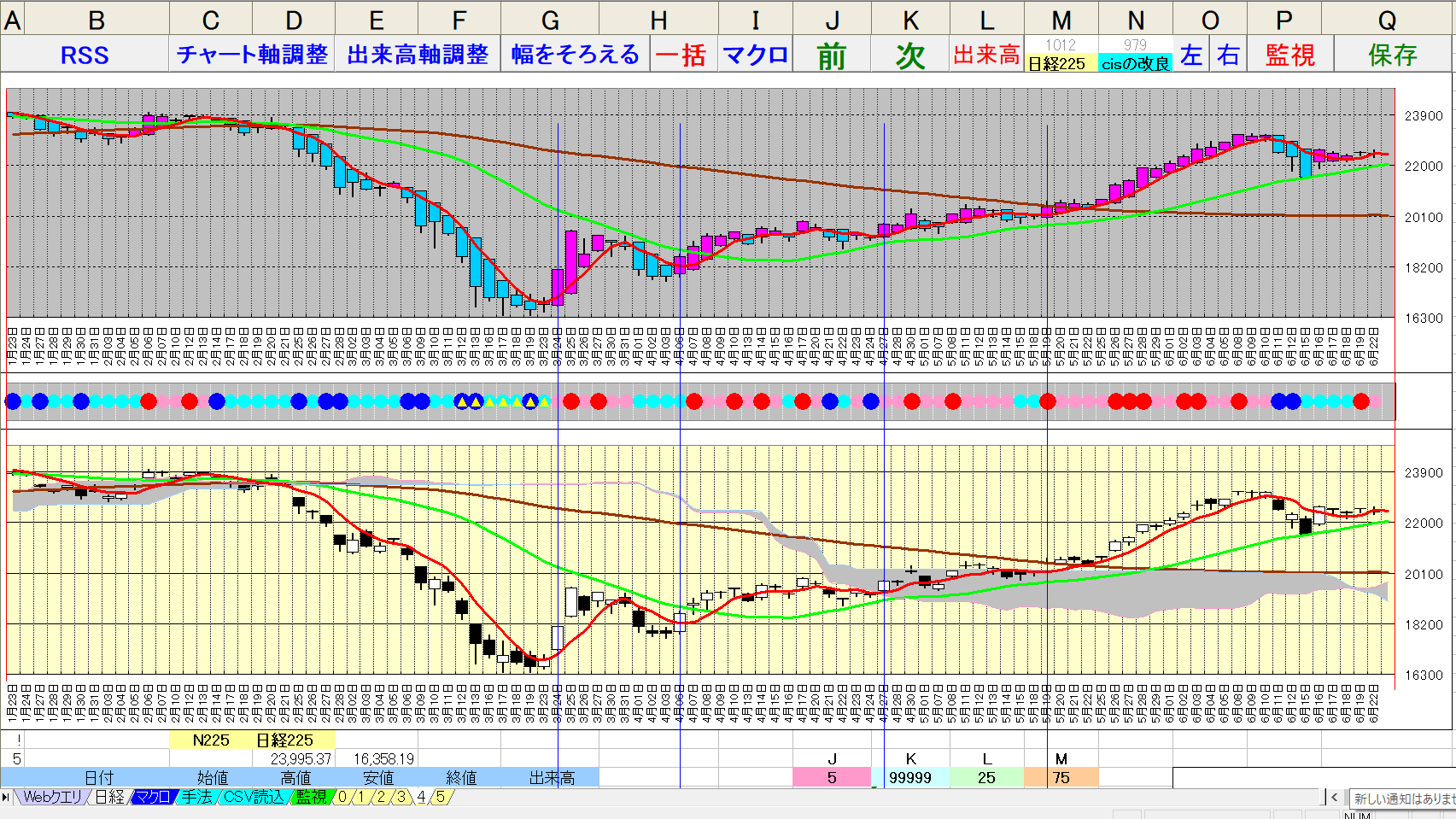The height and width of the screenshot is (819, 1456).
Task: Switch to sheet tab 3
Action: click(401, 797)
